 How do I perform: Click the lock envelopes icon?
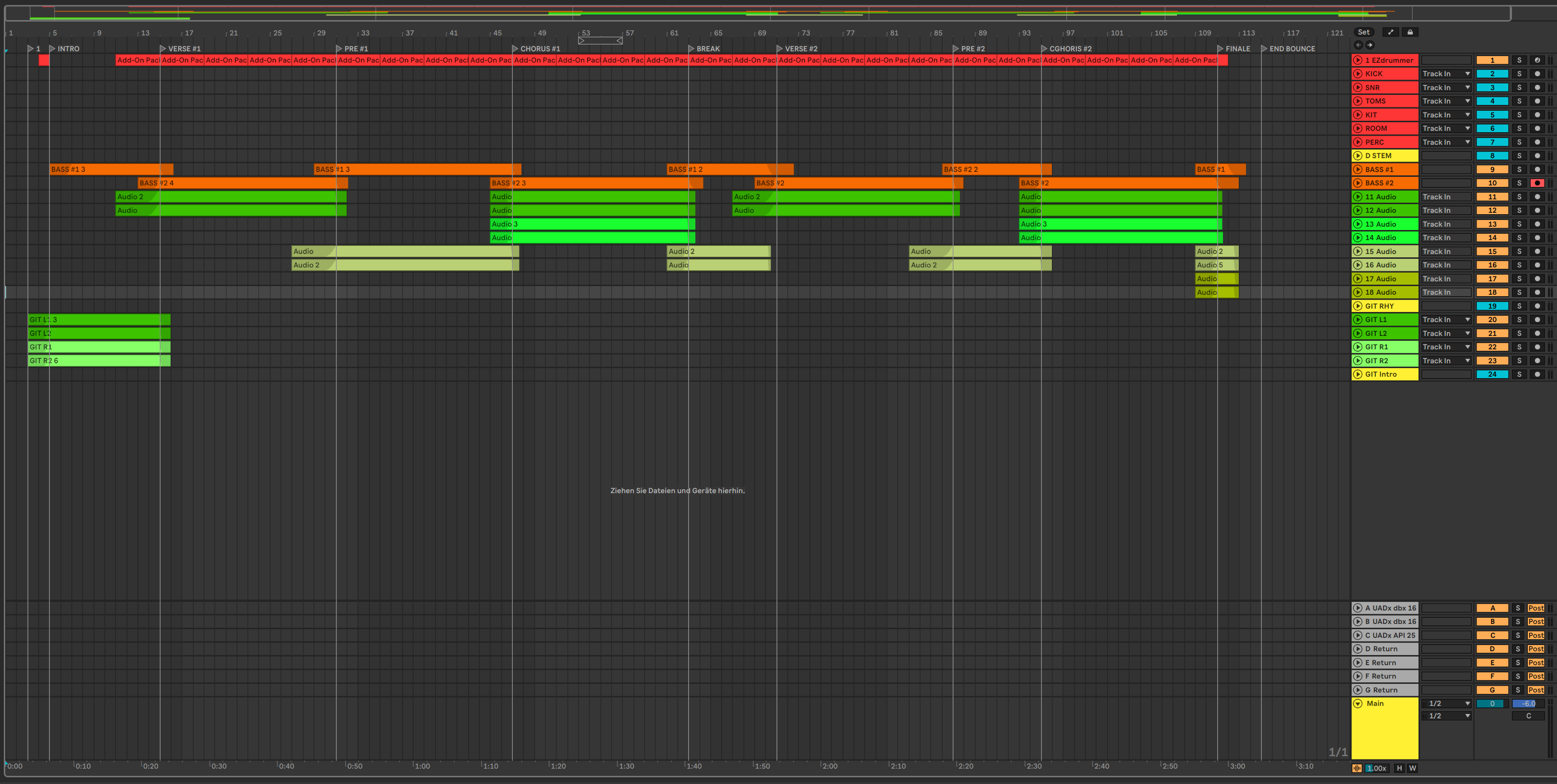1410,33
